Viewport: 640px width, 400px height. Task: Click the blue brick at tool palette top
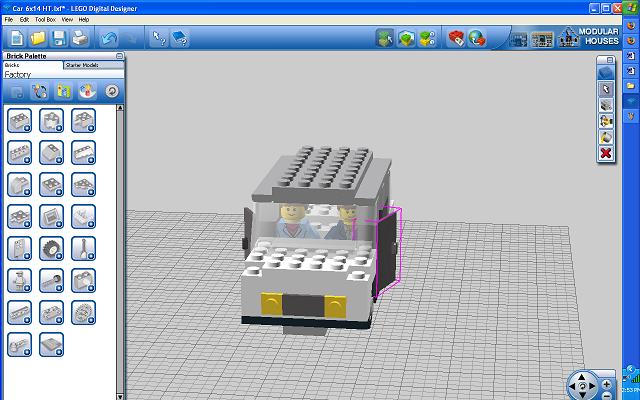[x=606, y=73]
